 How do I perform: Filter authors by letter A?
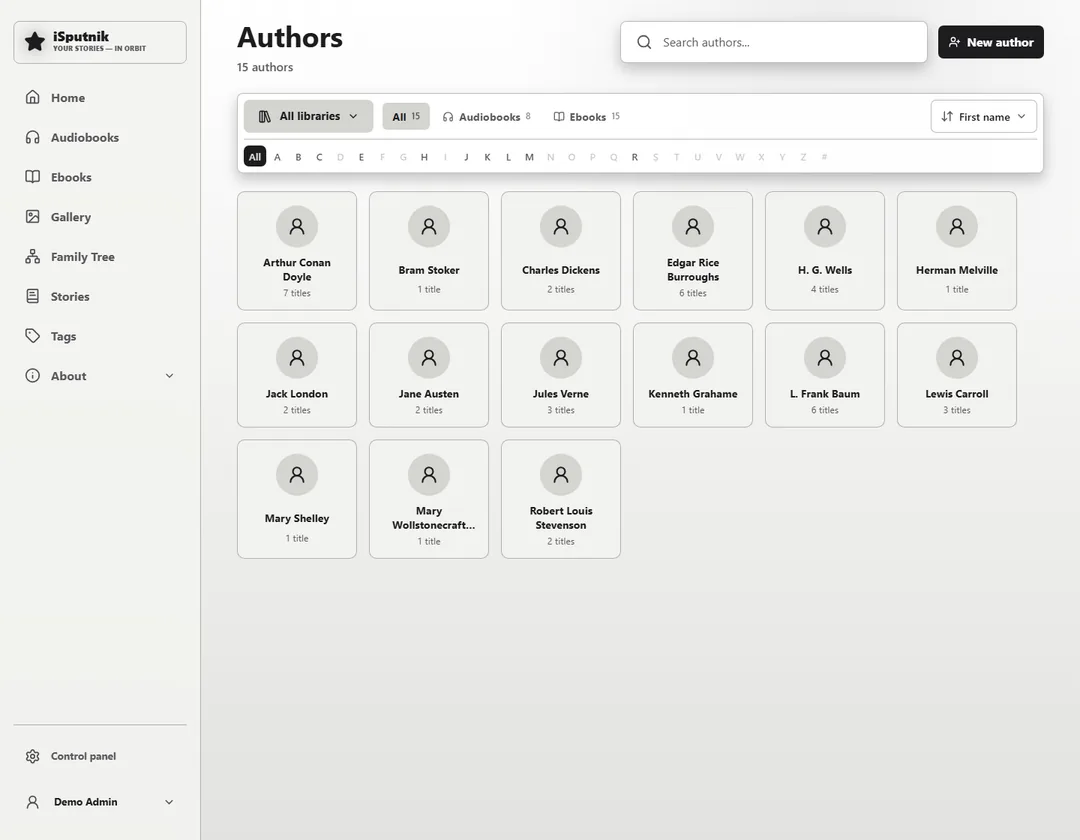click(x=278, y=157)
